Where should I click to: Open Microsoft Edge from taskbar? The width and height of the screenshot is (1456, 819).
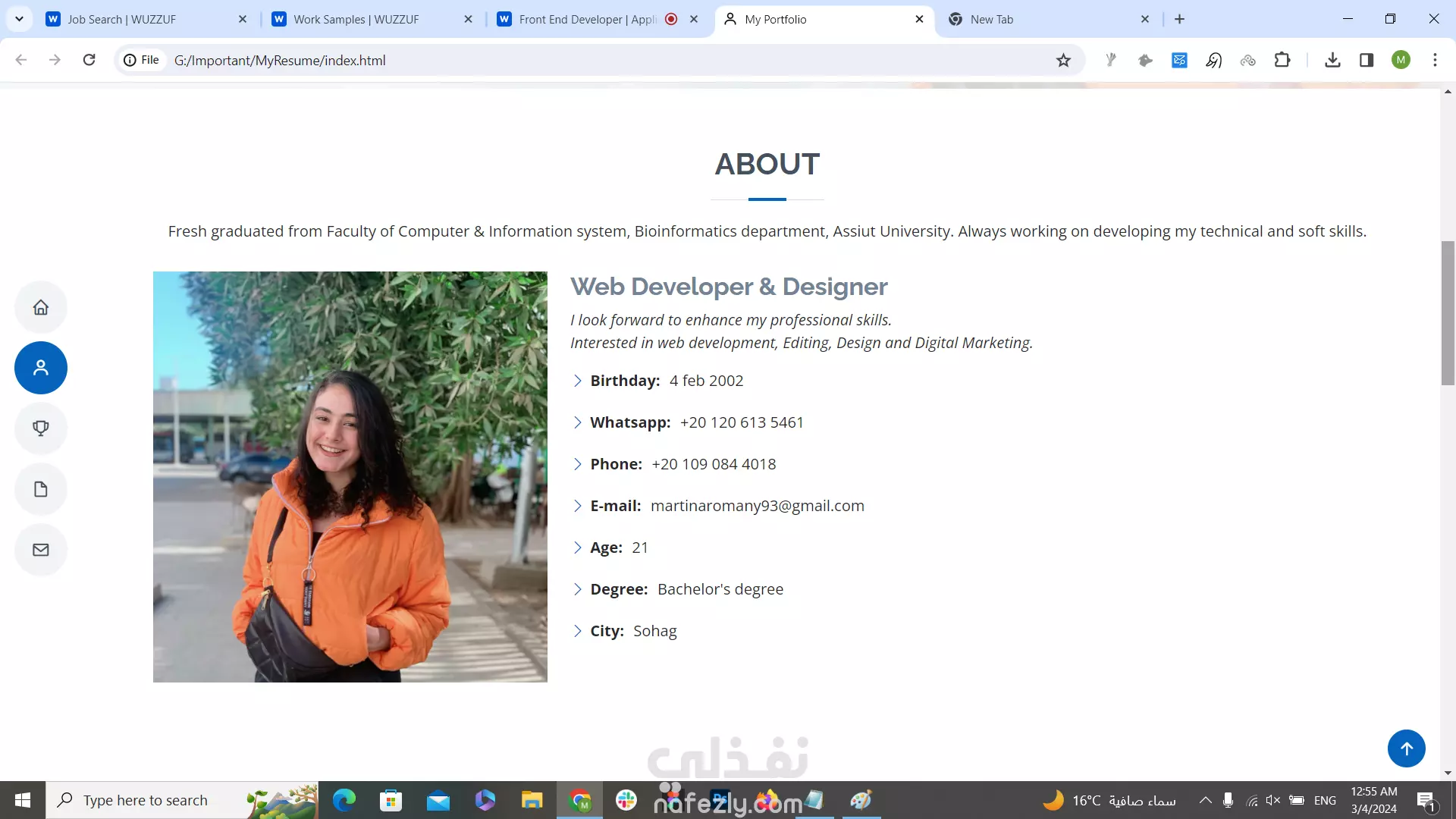click(x=344, y=800)
